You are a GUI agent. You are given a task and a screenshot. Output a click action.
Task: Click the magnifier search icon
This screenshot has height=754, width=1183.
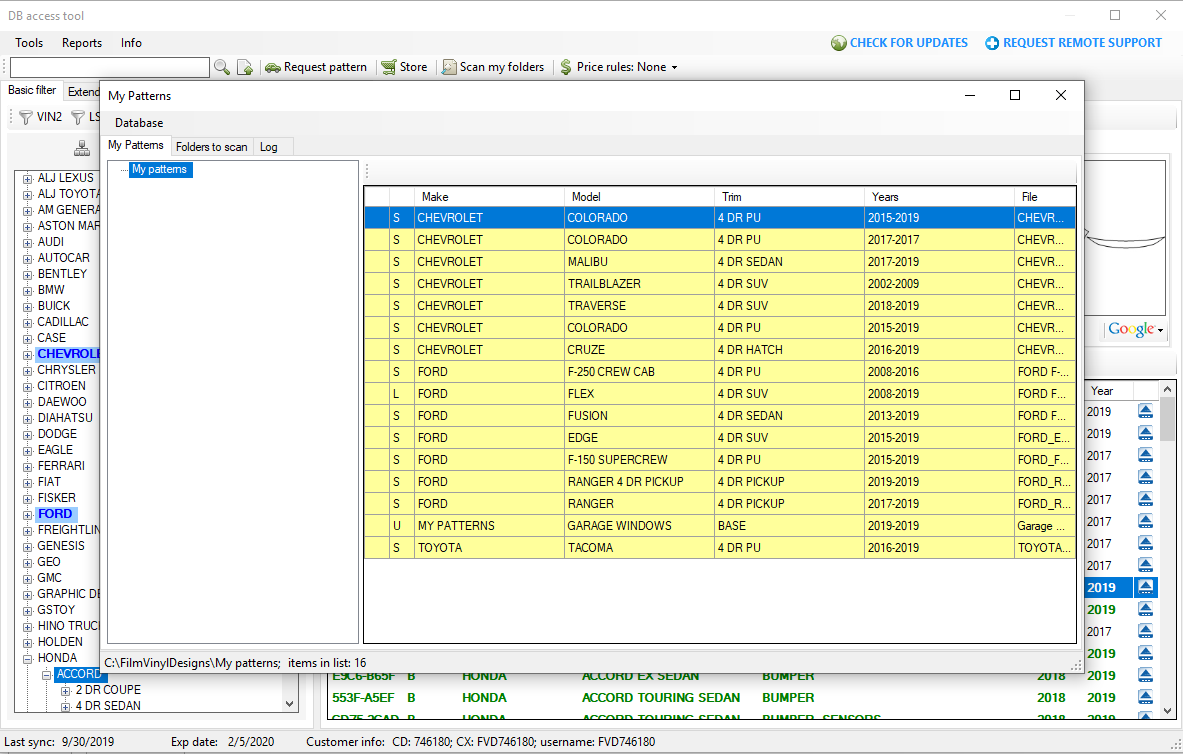222,67
